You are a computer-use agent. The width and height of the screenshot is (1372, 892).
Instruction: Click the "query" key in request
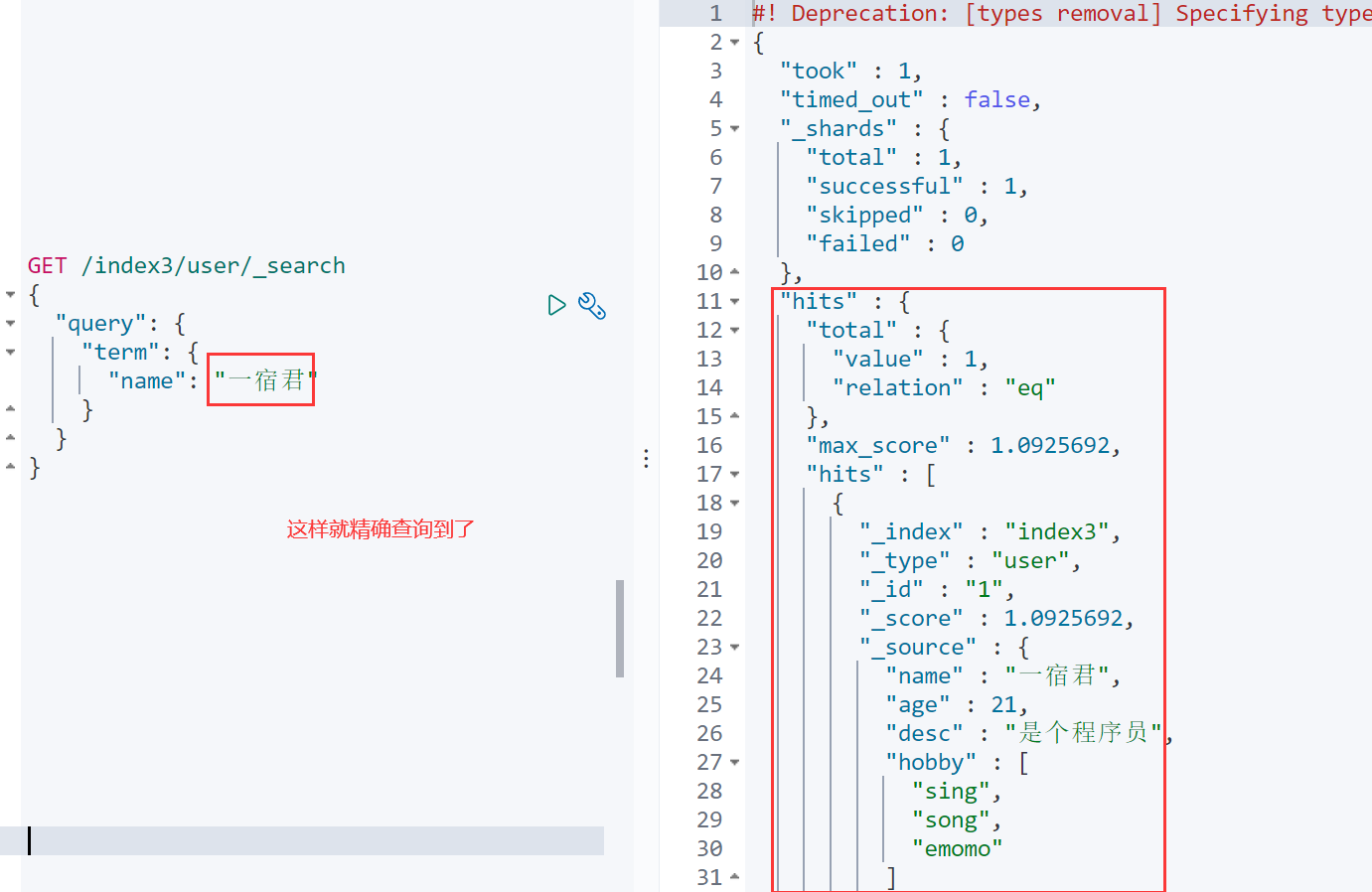[x=100, y=324]
